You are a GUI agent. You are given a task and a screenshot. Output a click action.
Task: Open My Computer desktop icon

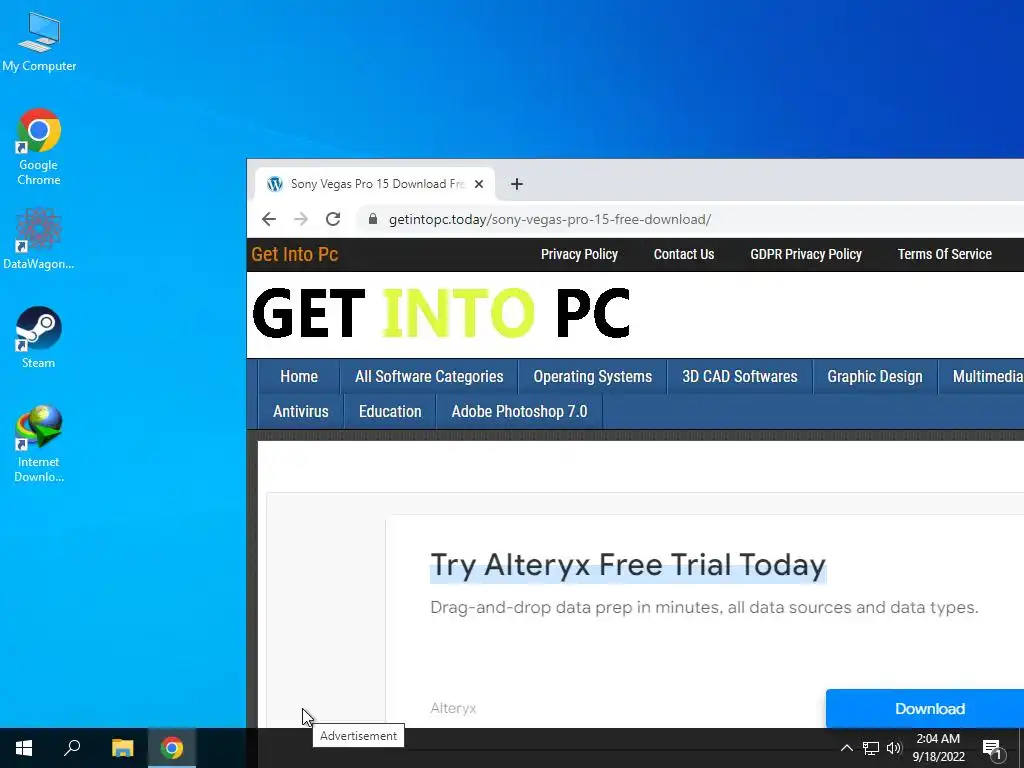pos(39,42)
